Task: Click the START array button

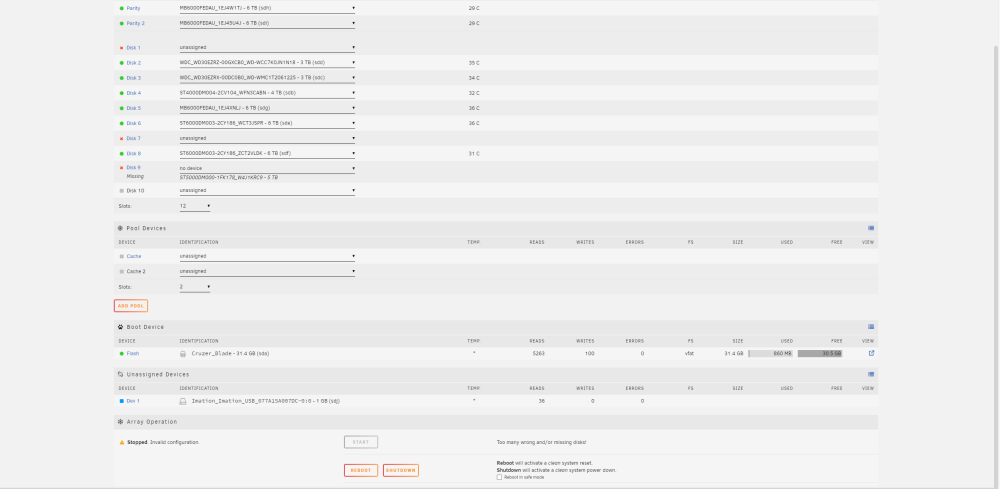Action: 361,442
